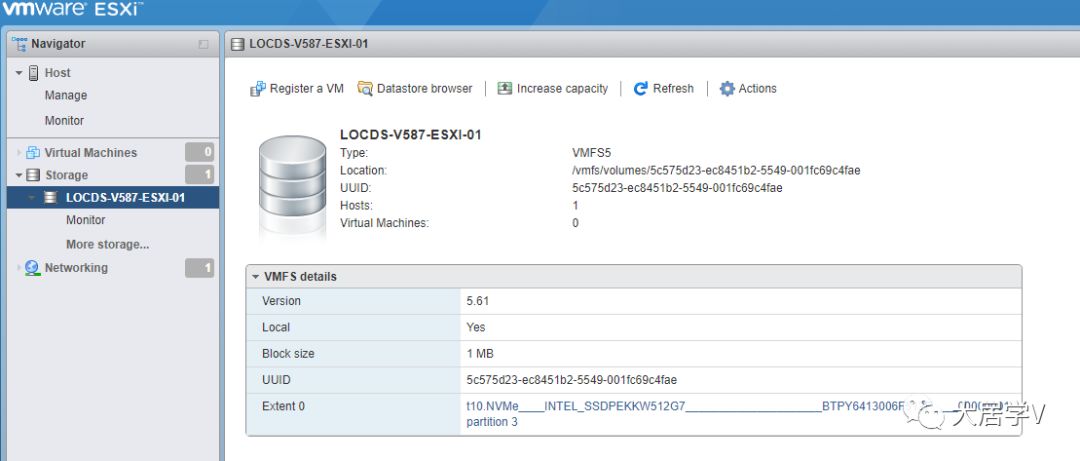Click the Refresh button
The height and width of the screenshot is (461, 1080).
pos(664,89)
